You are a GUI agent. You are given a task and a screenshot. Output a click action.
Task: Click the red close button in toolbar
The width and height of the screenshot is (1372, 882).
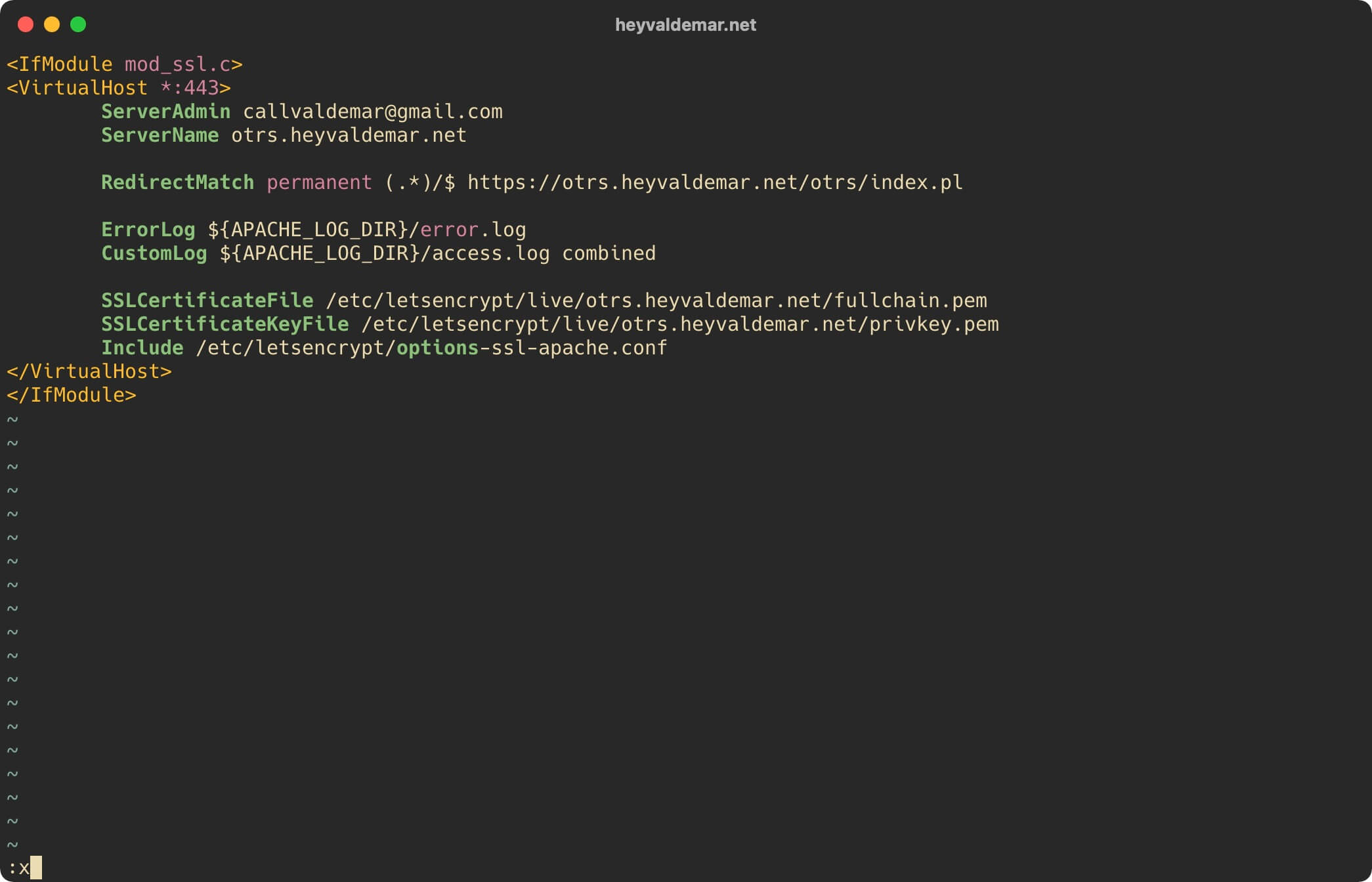click(25, 25)
